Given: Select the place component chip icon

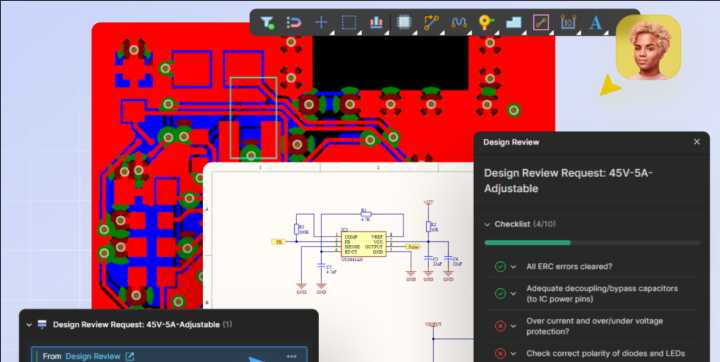Looking at the screenshot, I should pyautogui.click(x=404, y=23).
